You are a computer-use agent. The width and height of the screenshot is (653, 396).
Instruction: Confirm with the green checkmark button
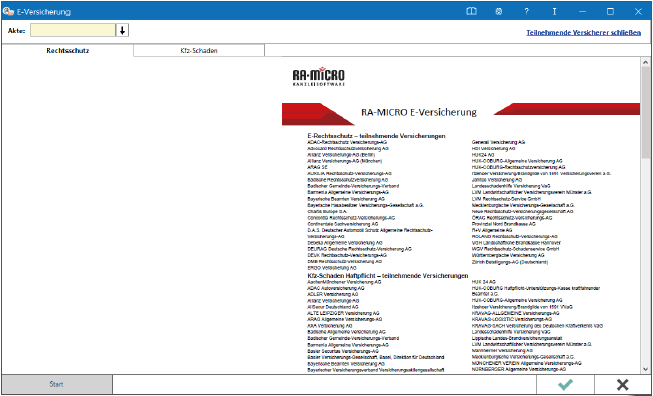coord(565,385)
